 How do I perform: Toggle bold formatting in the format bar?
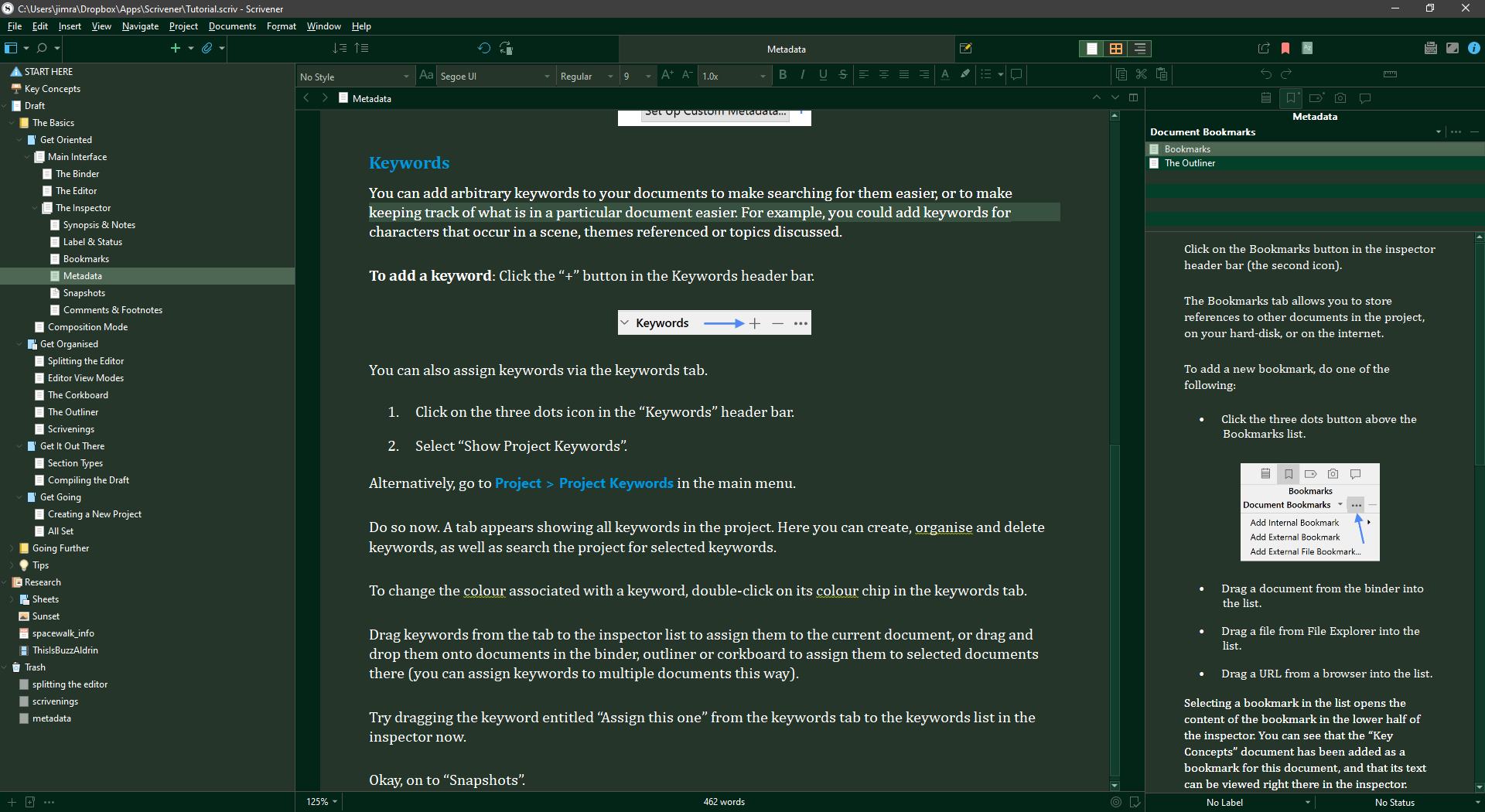pos(783,75)
